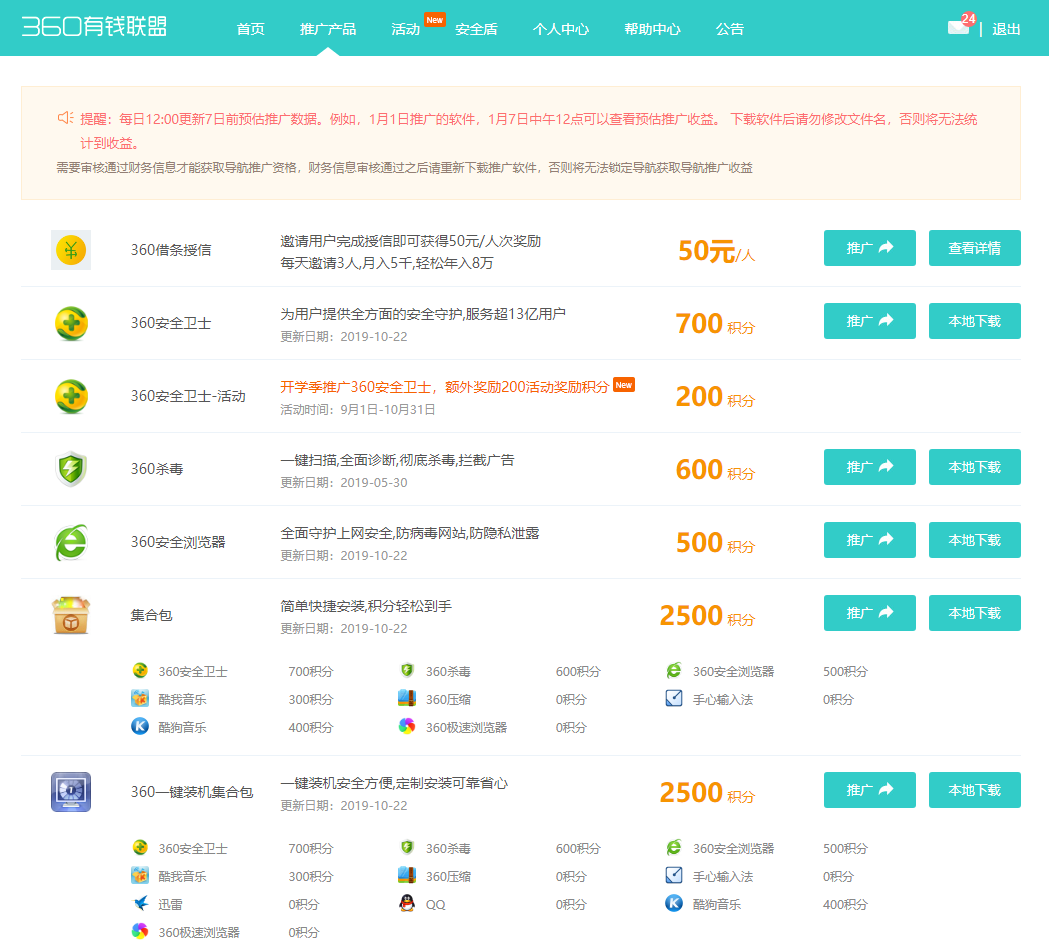Image resolution: width=1049 pixels, height=942 pixels.
Task: Click small 360安全浏览器 icon in 装机集合包 list
Action: point(674,848)
